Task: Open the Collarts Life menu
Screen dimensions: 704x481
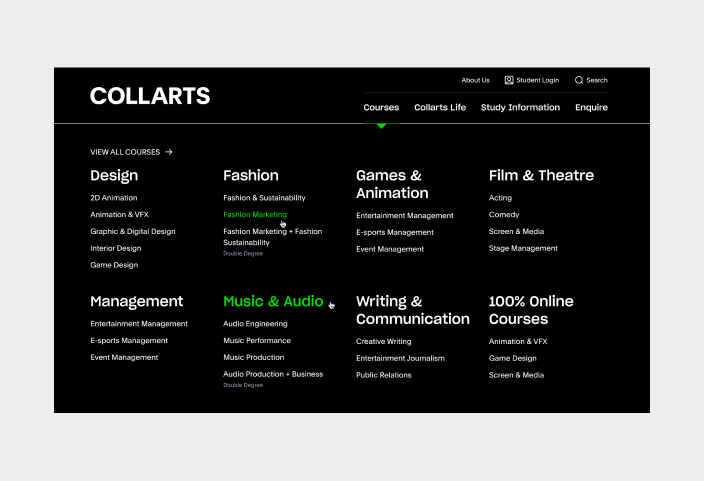Action: (x=440, y=107)
